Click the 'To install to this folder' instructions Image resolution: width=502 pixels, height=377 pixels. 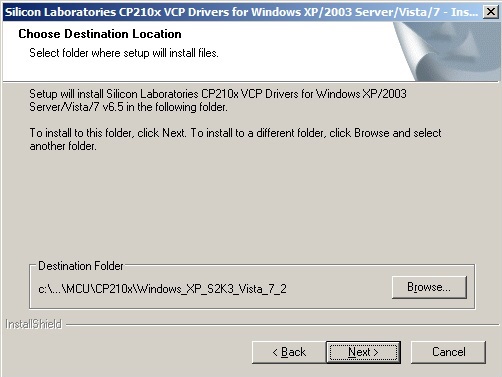click(235, 139)
